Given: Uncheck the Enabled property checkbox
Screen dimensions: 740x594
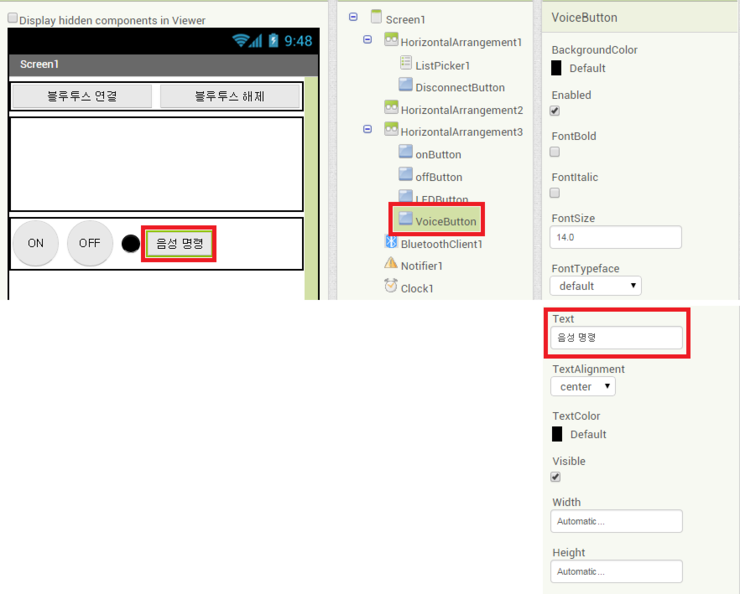Looking at the screenshot, I should click(555, 111).
